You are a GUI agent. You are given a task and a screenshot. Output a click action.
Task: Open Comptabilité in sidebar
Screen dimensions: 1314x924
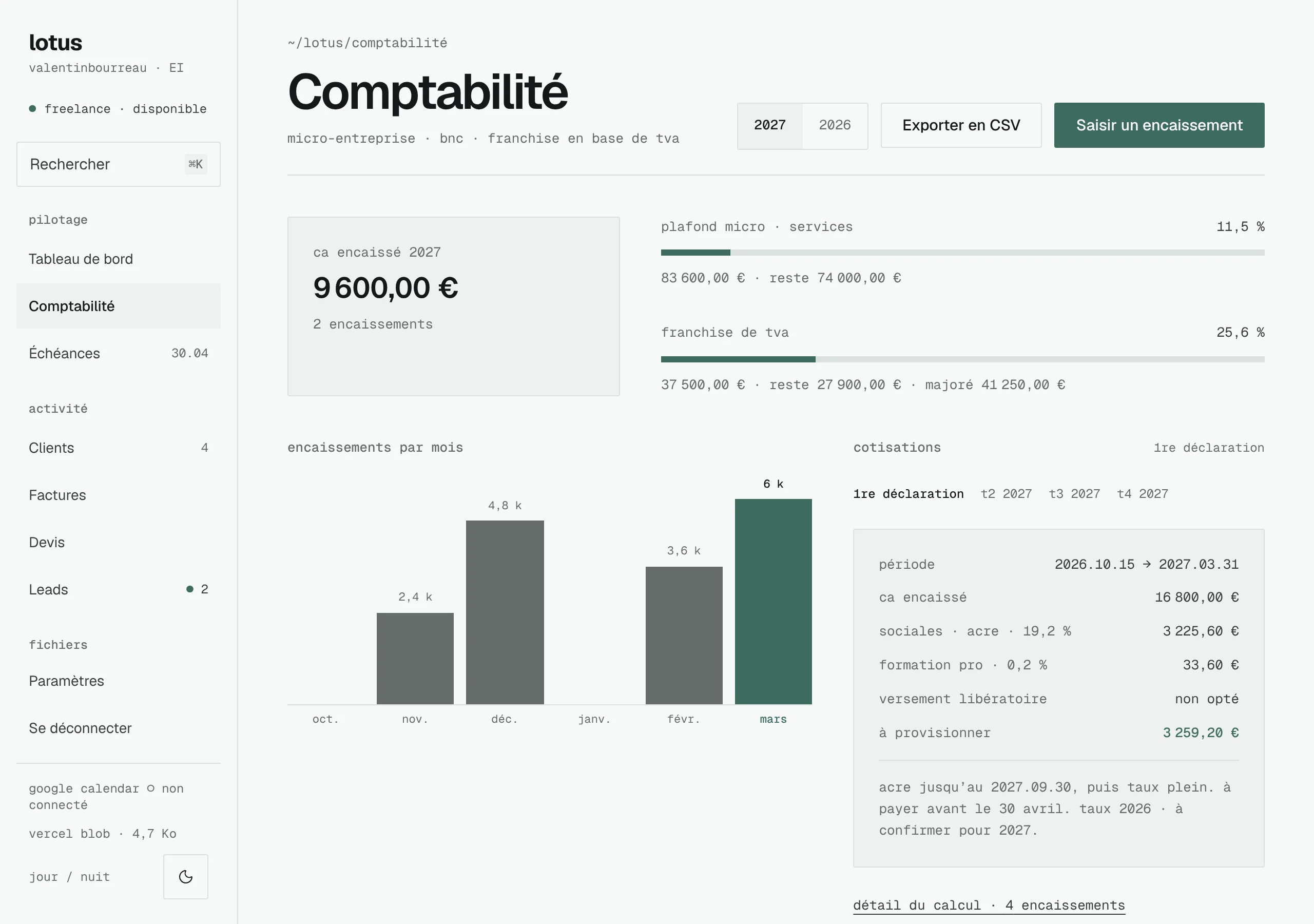coord(119,306)
